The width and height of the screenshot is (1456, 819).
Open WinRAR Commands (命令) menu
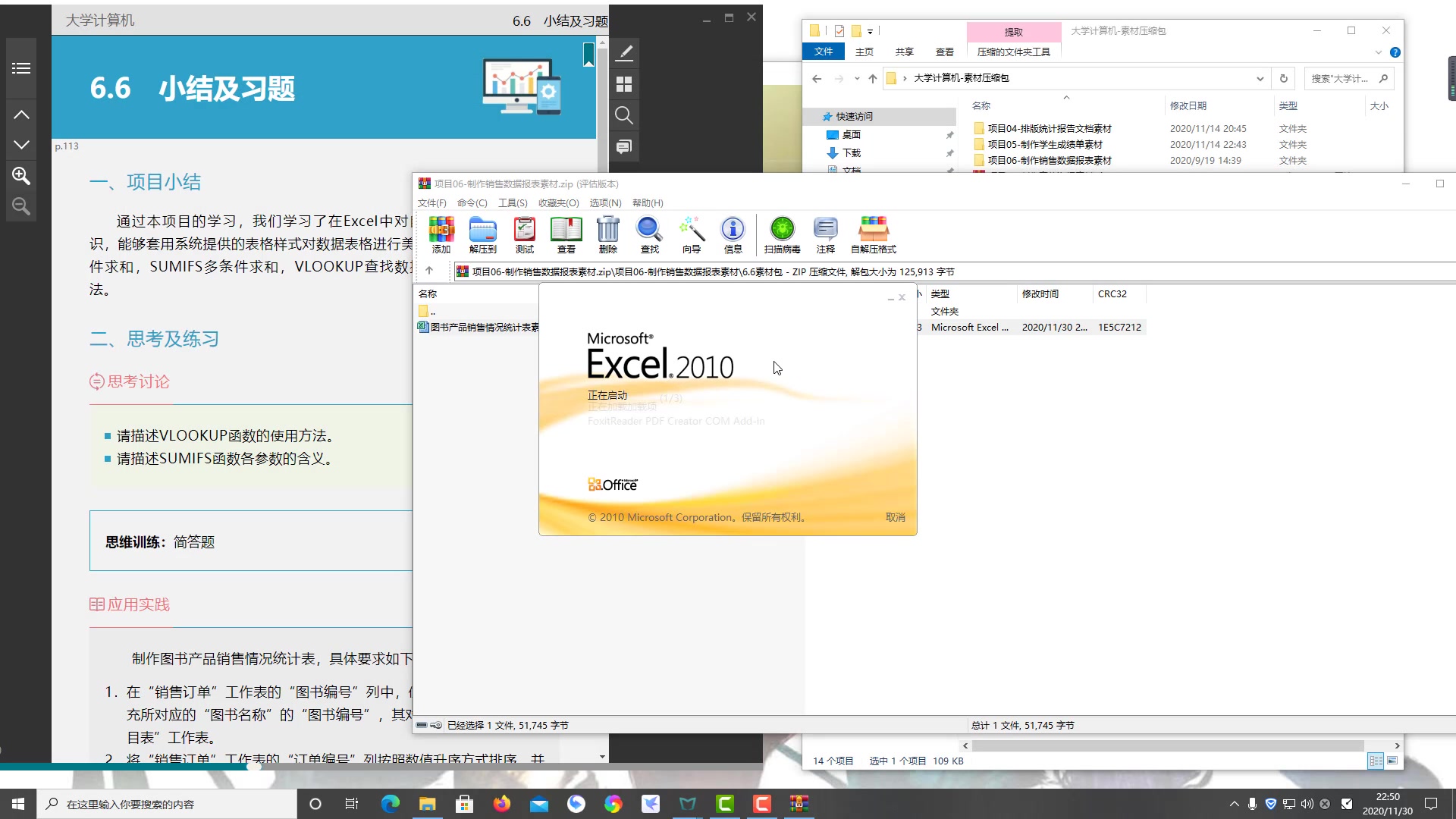tap(472, 202)
